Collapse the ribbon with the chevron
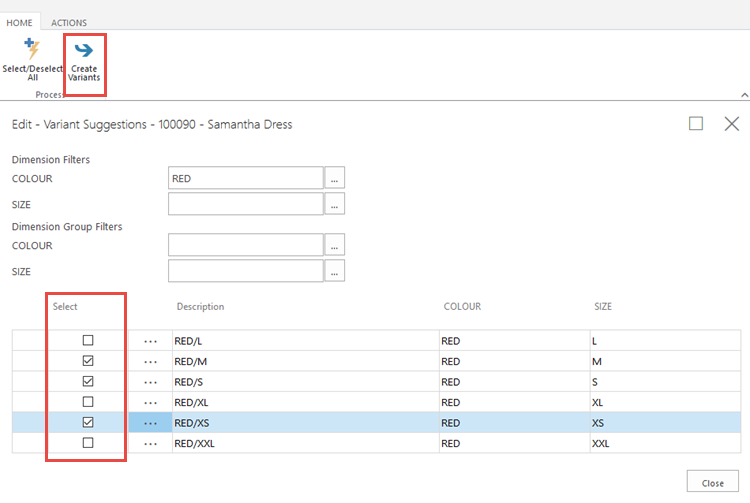Viewport: 750px width, 503px height. pos(742,94)
